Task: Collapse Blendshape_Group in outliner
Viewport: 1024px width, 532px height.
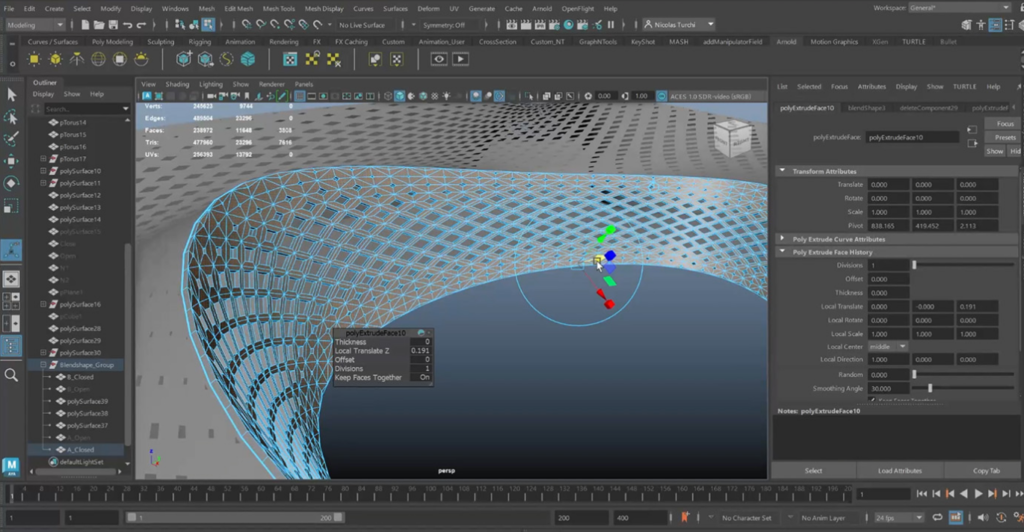Action: [43, 365]
